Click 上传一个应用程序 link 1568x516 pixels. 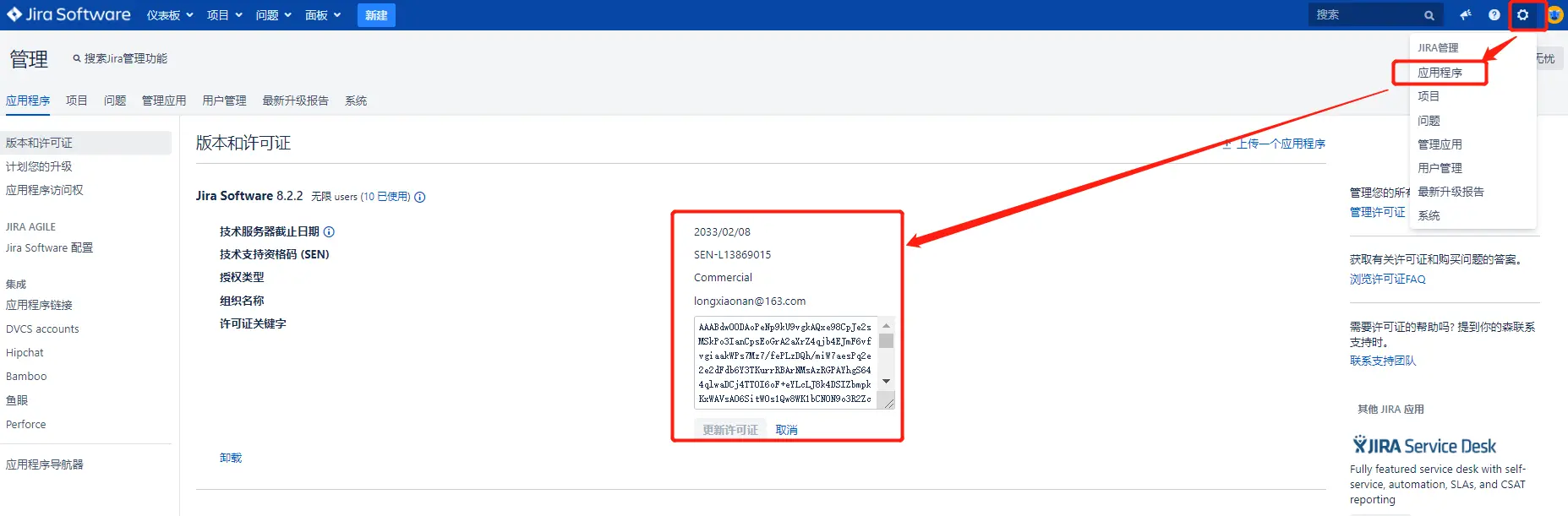pos(1275,144)
